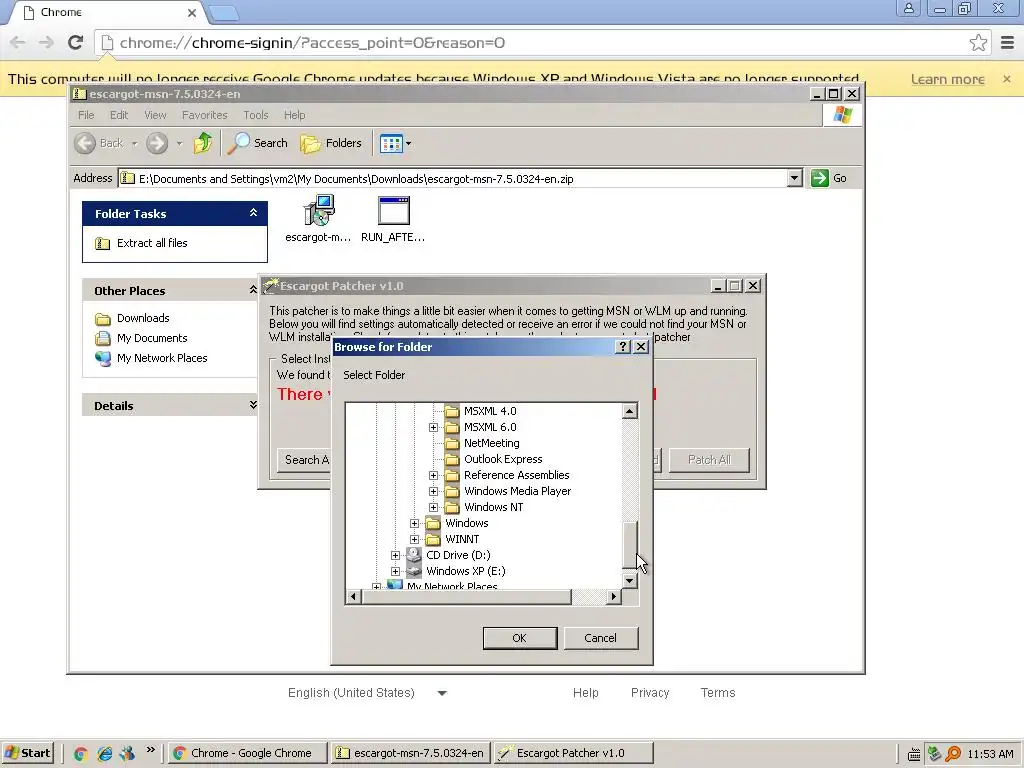Expand the Details panel
This screenshot has height=768, width=1024.
[253, 406]
